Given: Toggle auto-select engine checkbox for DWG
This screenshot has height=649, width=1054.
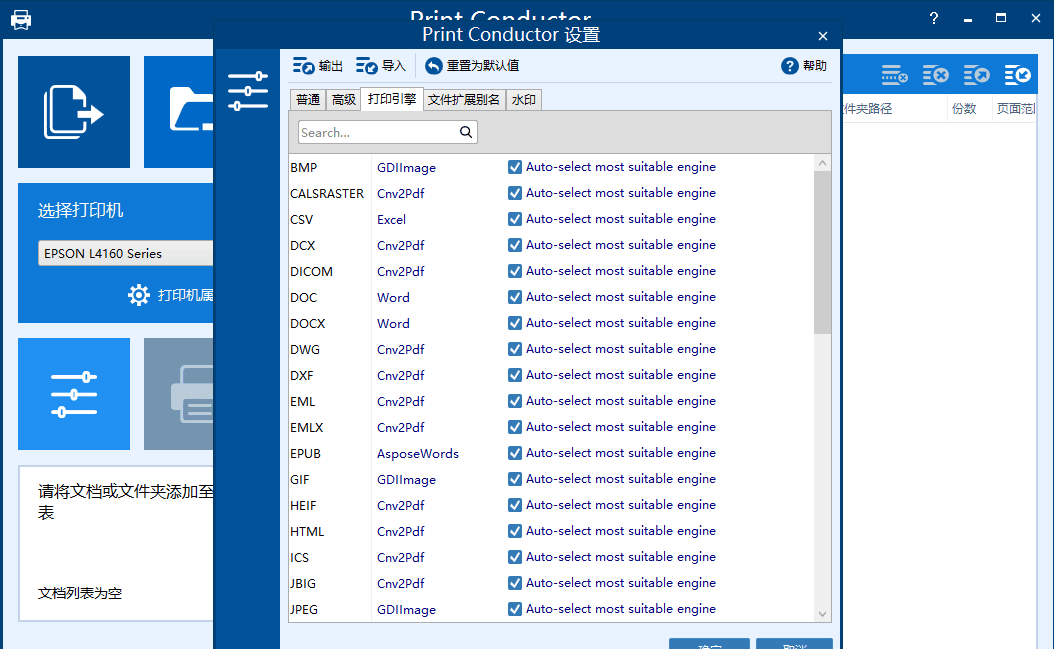Looking at the screenshot, I should pos(515,349).
